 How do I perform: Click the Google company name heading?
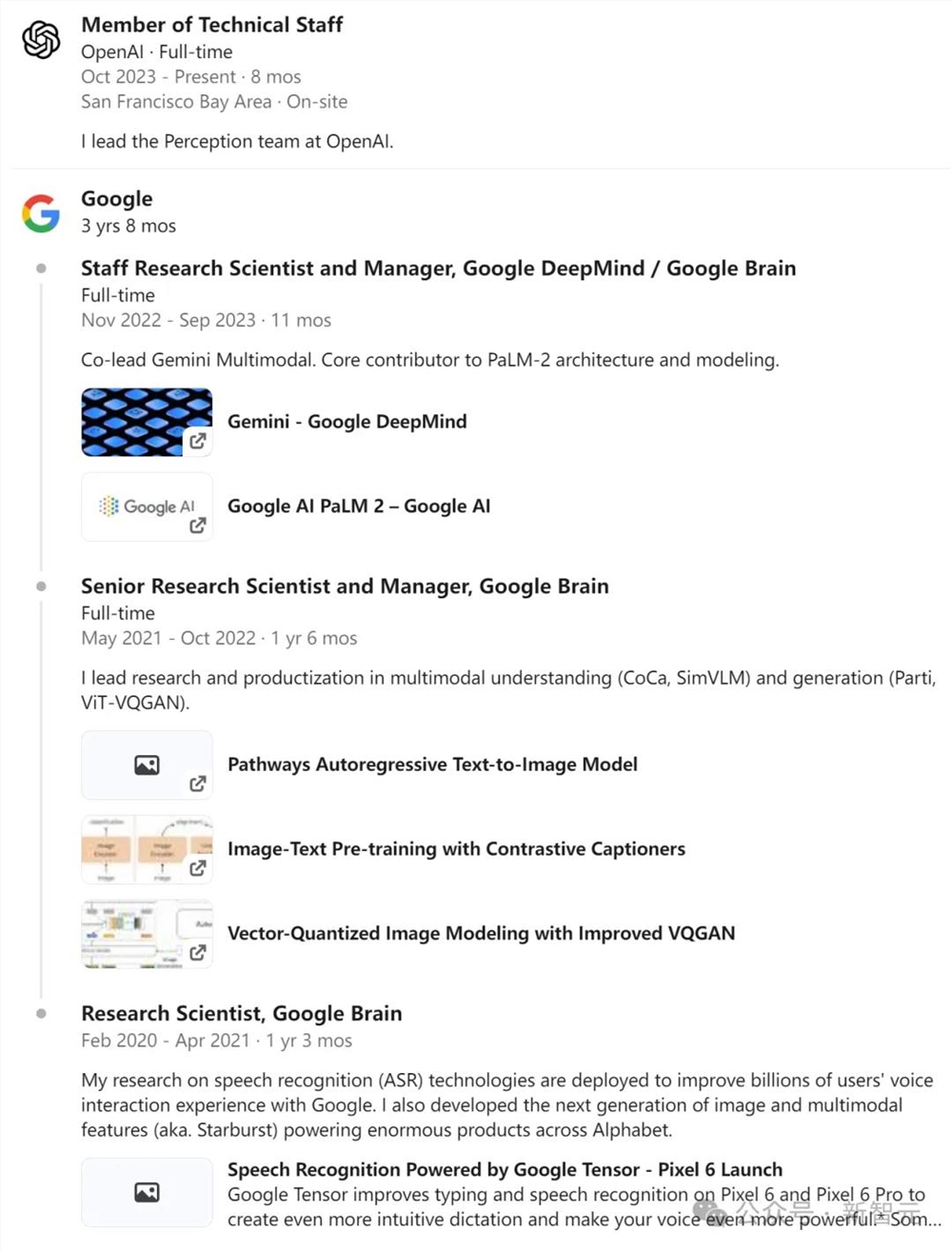(116, 199)
